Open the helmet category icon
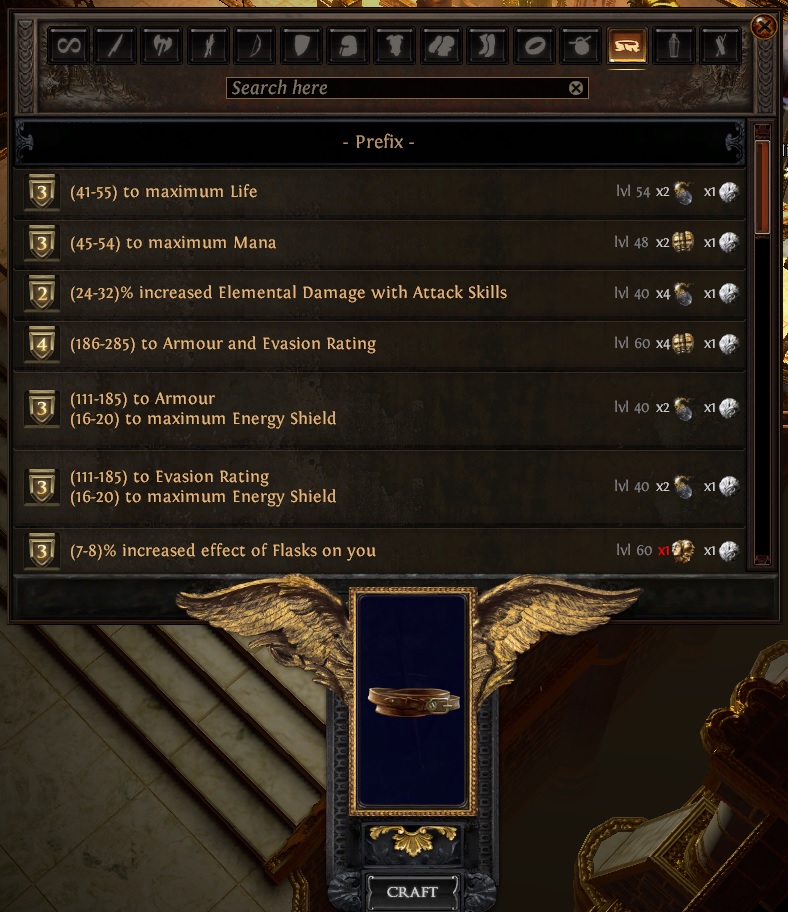 point(348,45)
